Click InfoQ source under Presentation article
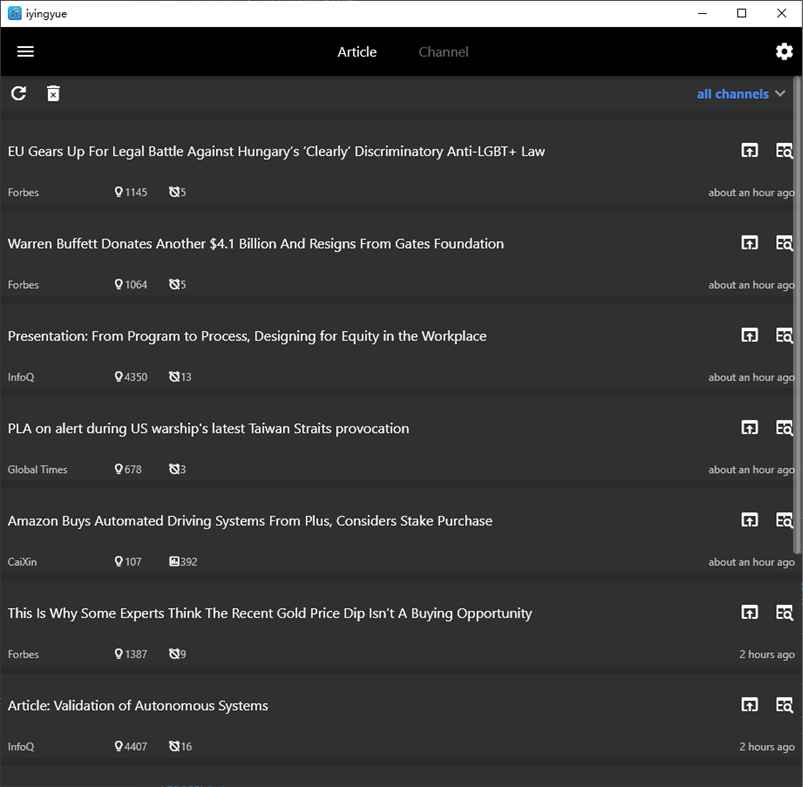This screenshot has width=803, height=787. point(21,377)
